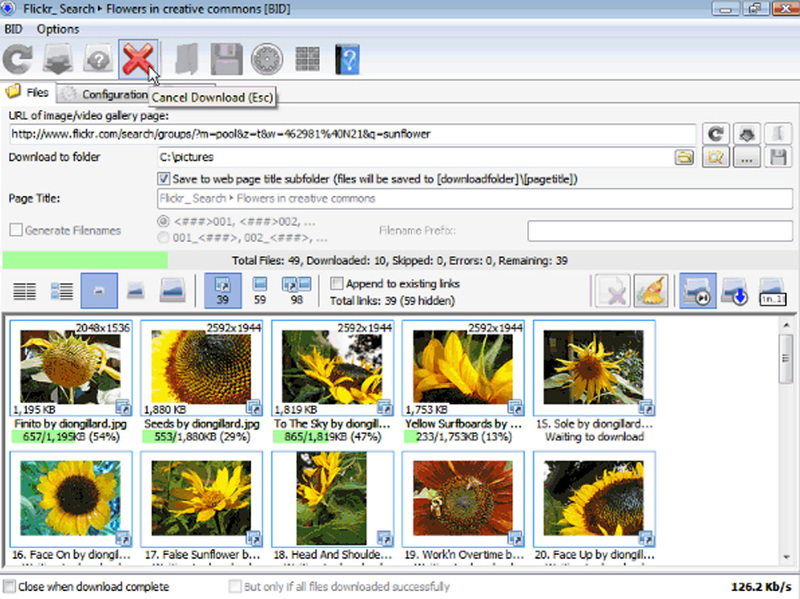Click the explore folder magnifier icon

(716, 157)
